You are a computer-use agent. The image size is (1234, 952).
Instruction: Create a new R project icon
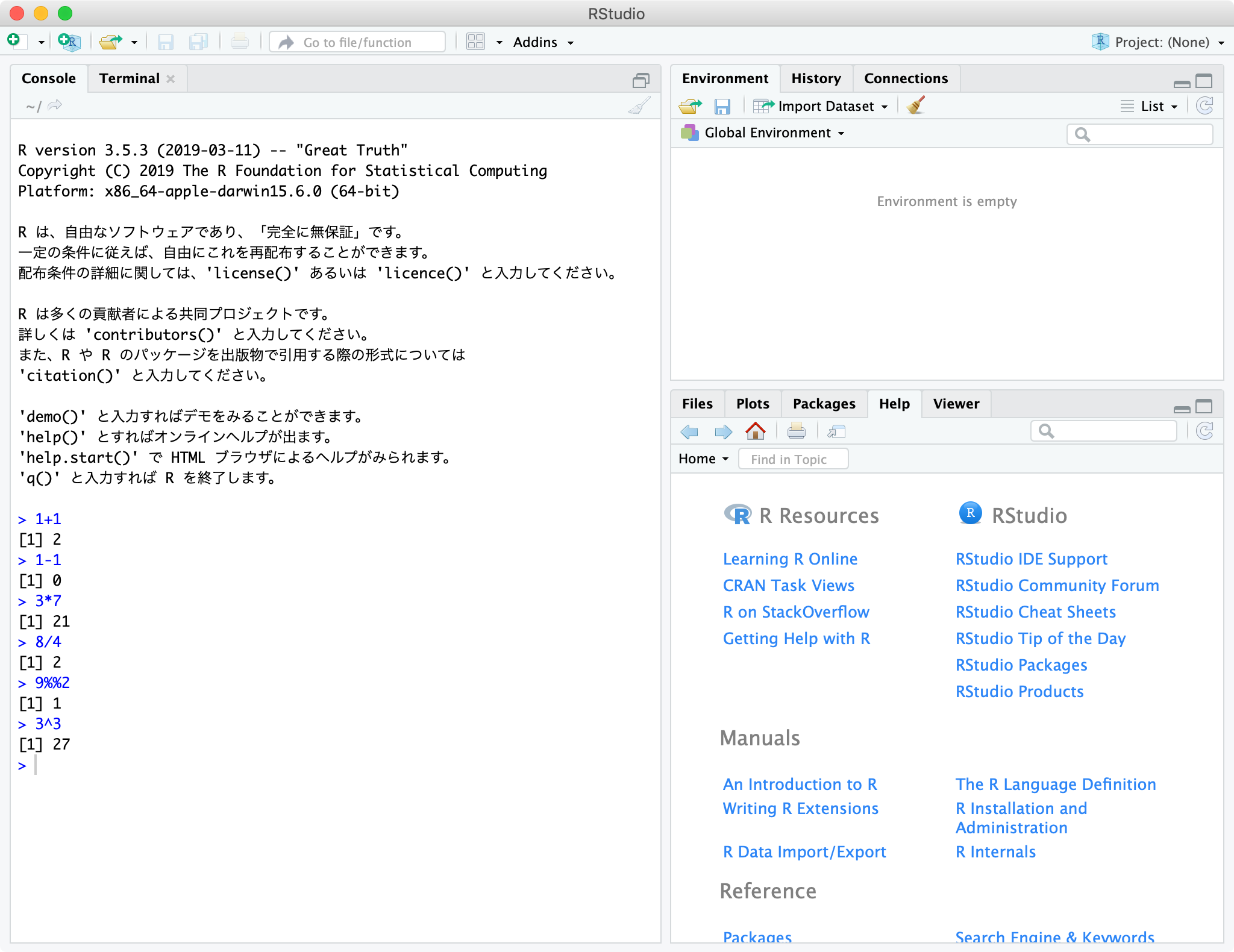(69, 42)
